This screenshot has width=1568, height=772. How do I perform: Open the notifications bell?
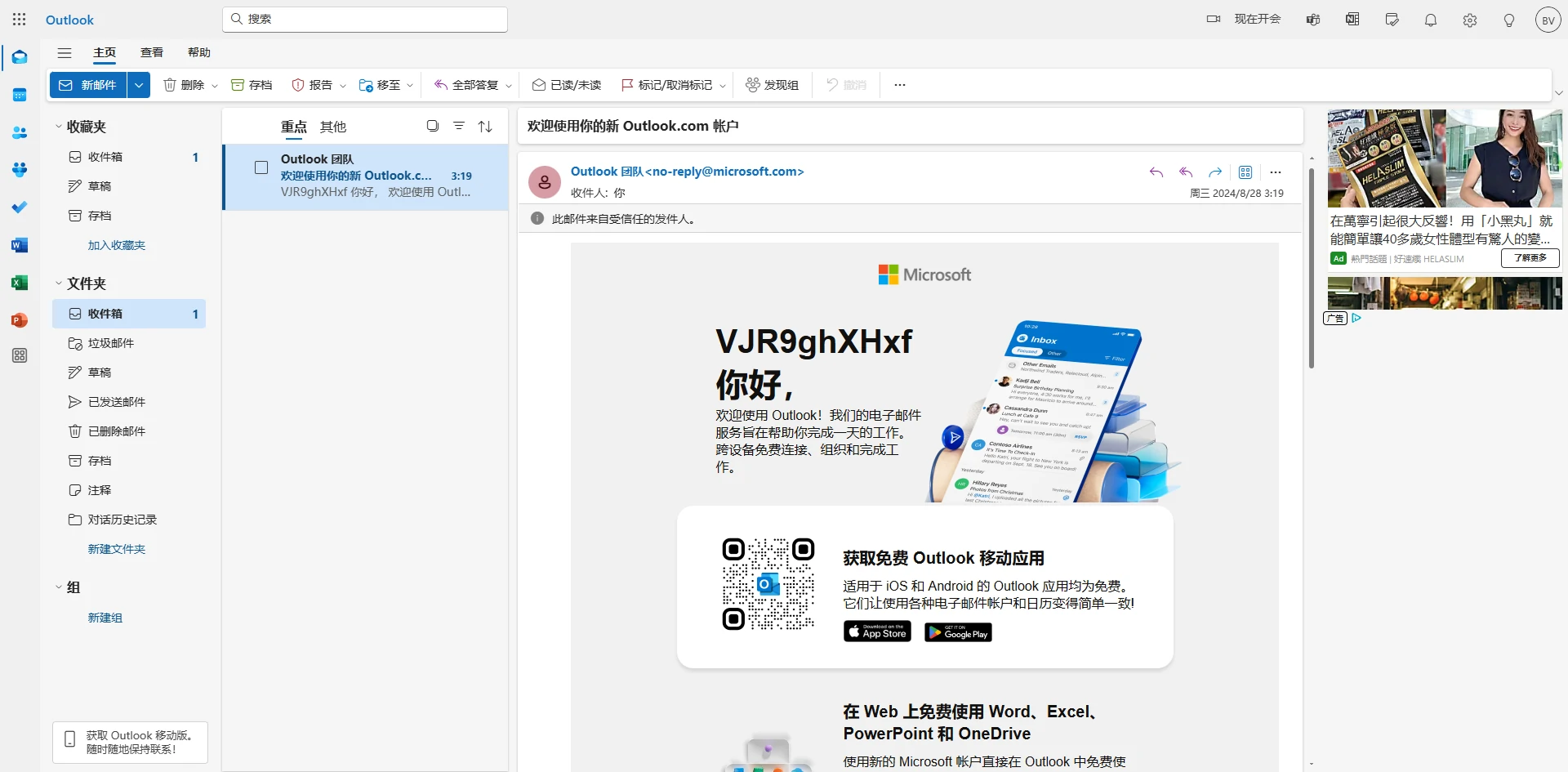coord(1431,20)
